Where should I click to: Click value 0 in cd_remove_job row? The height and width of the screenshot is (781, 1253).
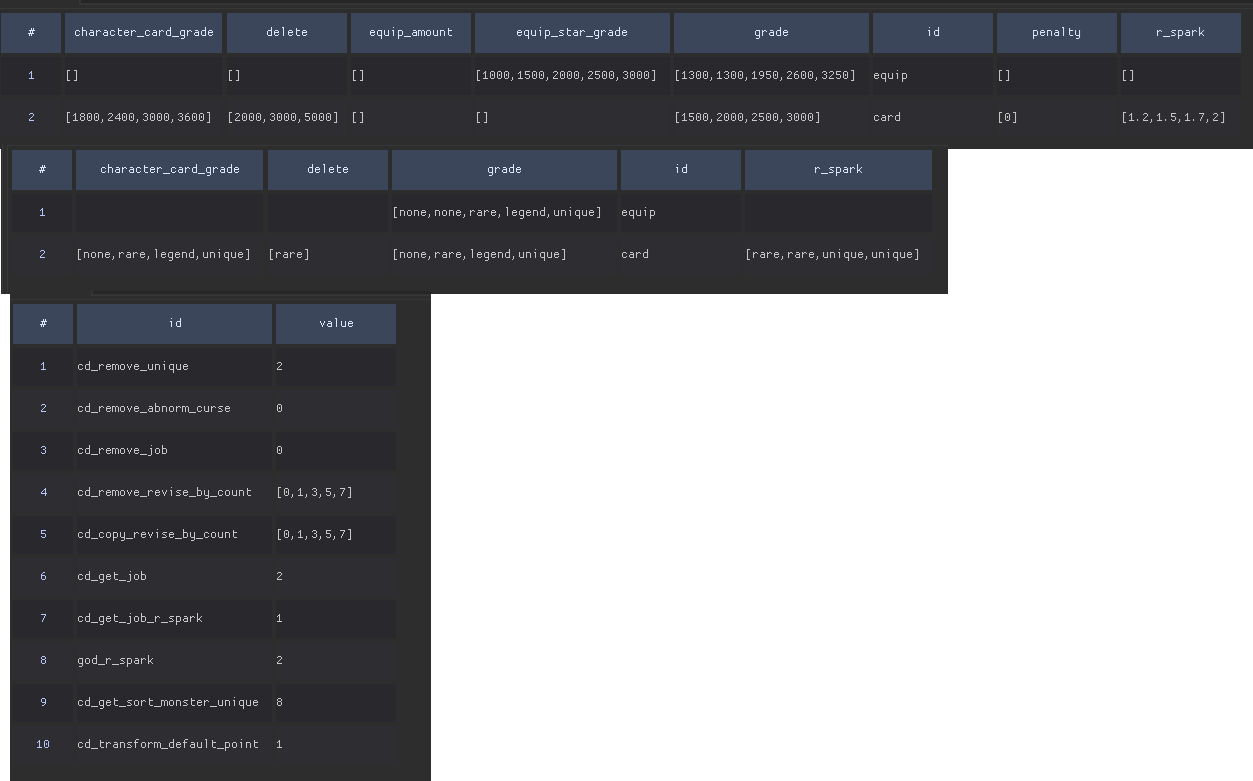[x=336, y=450]
